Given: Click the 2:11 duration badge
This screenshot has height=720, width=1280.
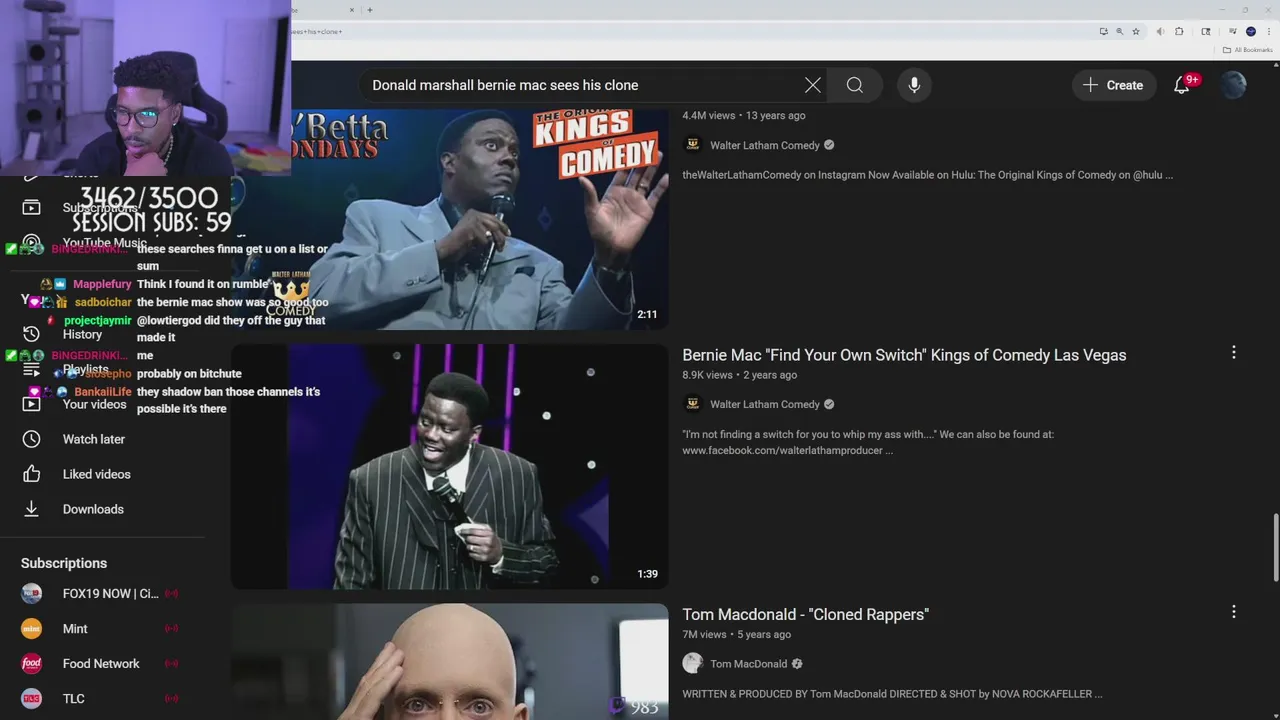Looking at the screenshot, I should 647,314.
